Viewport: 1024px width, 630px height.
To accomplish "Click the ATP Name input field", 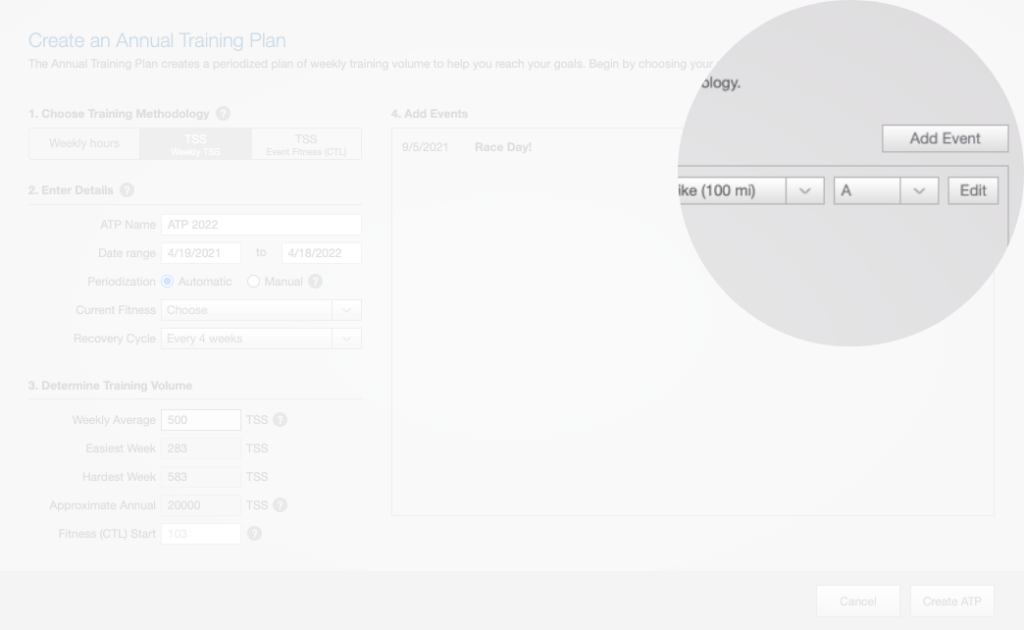I will point(260,225).
